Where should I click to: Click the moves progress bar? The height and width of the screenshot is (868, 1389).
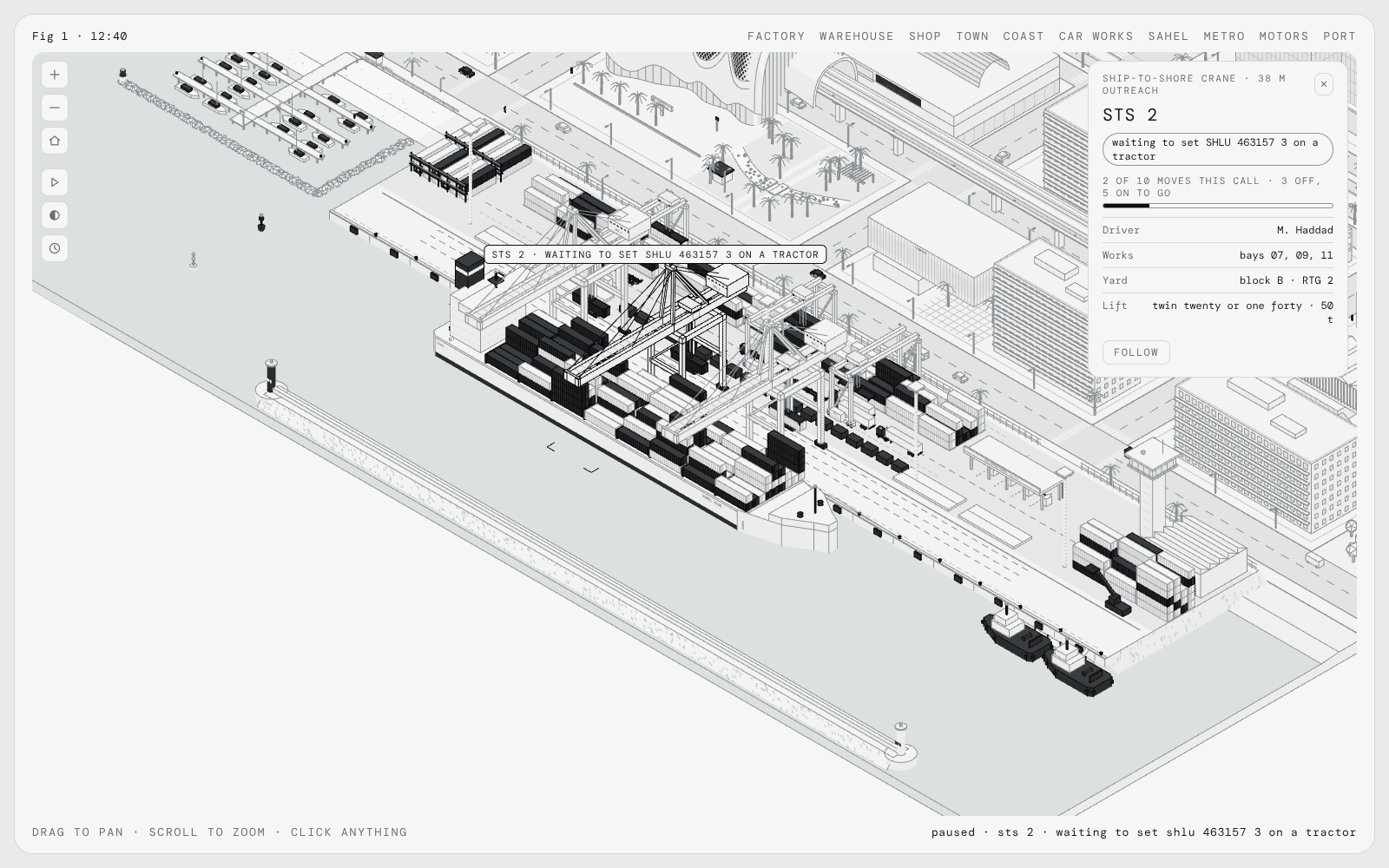1217,206
